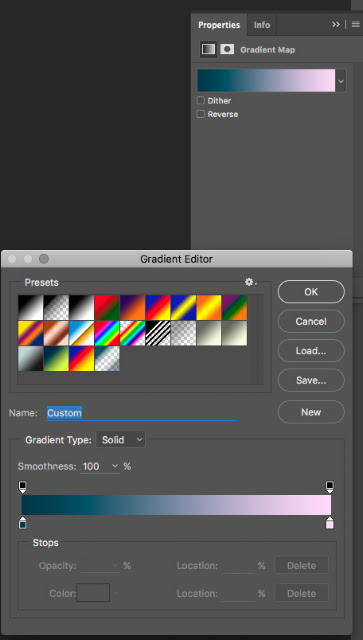Select the layer mask icon in Properties
The height and width of the screenshot is (640, 363).
click(227, 49)
